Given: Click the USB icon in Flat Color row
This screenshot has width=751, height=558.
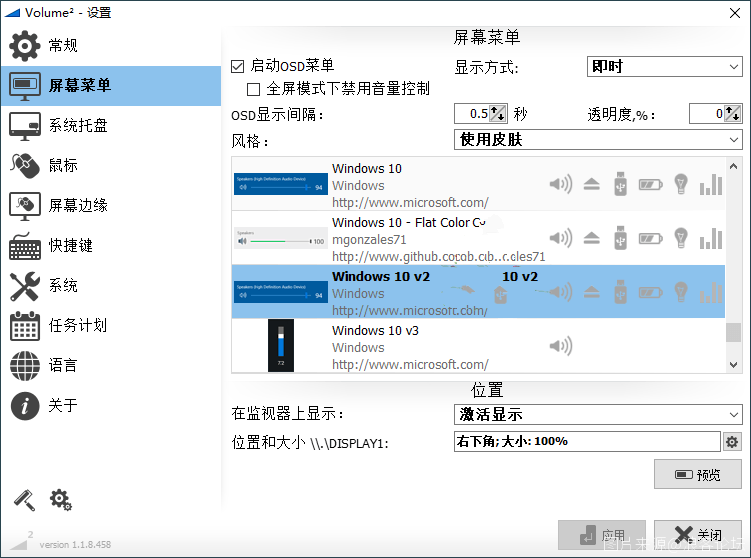Looking at the screenshot, I should click(620, 238).
